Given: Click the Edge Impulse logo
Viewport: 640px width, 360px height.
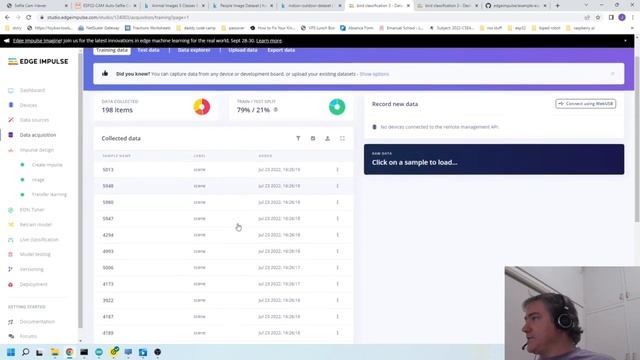Looking at the screenshot, I should coord(38,62).
